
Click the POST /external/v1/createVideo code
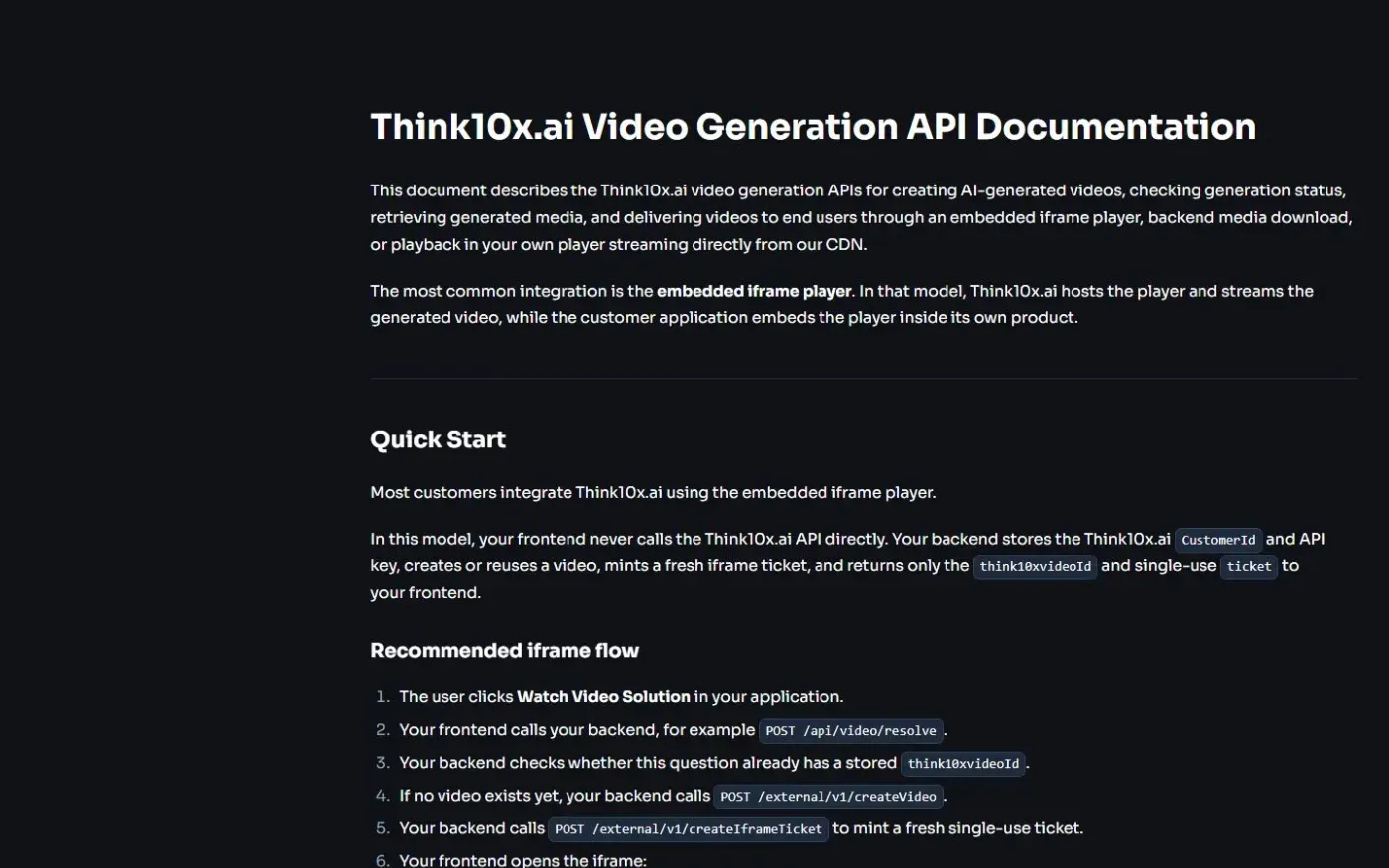(x=828, y=797)
